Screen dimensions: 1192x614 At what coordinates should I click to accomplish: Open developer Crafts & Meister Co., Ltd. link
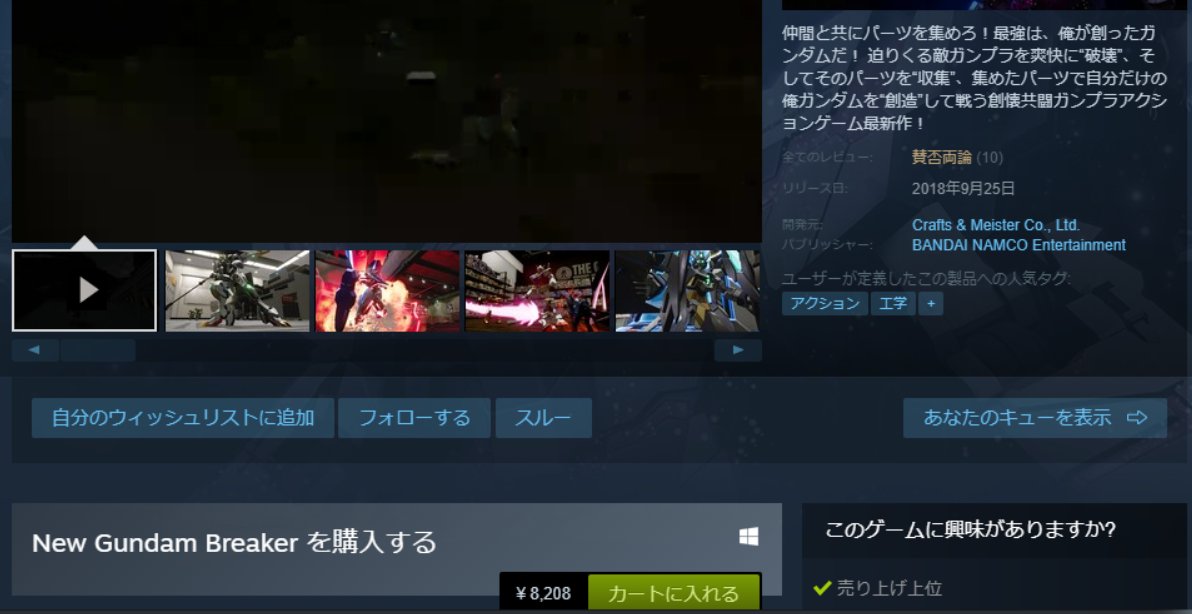tap(996, 226)
